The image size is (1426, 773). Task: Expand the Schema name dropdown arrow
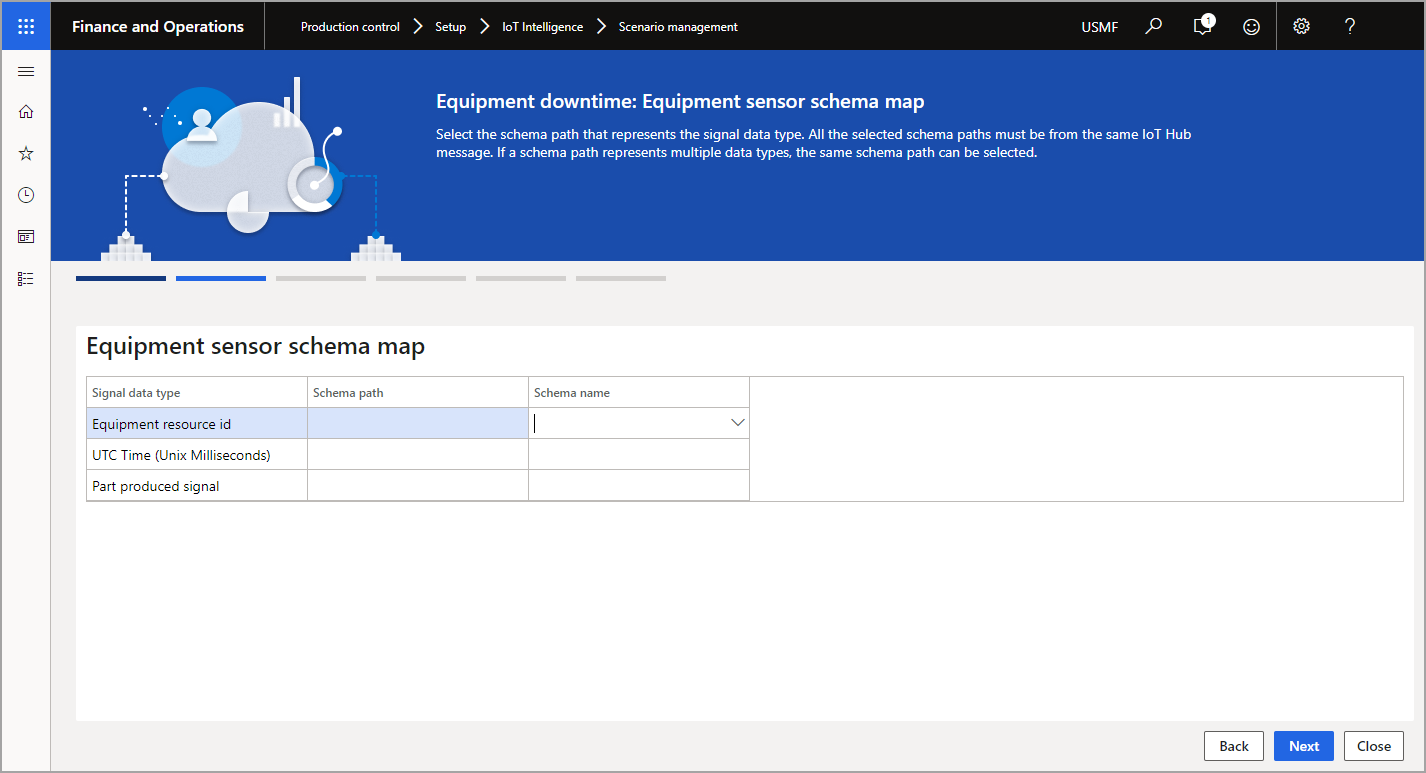pos(738,423)
